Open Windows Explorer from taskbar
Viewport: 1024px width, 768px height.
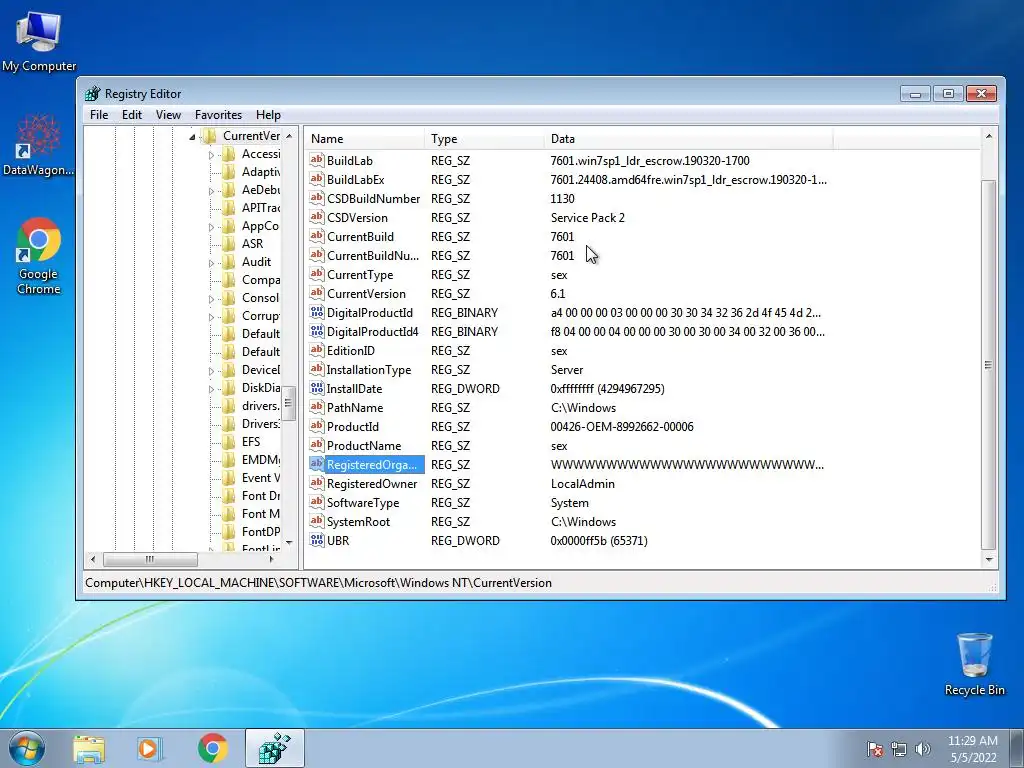(x=89, y=749)
